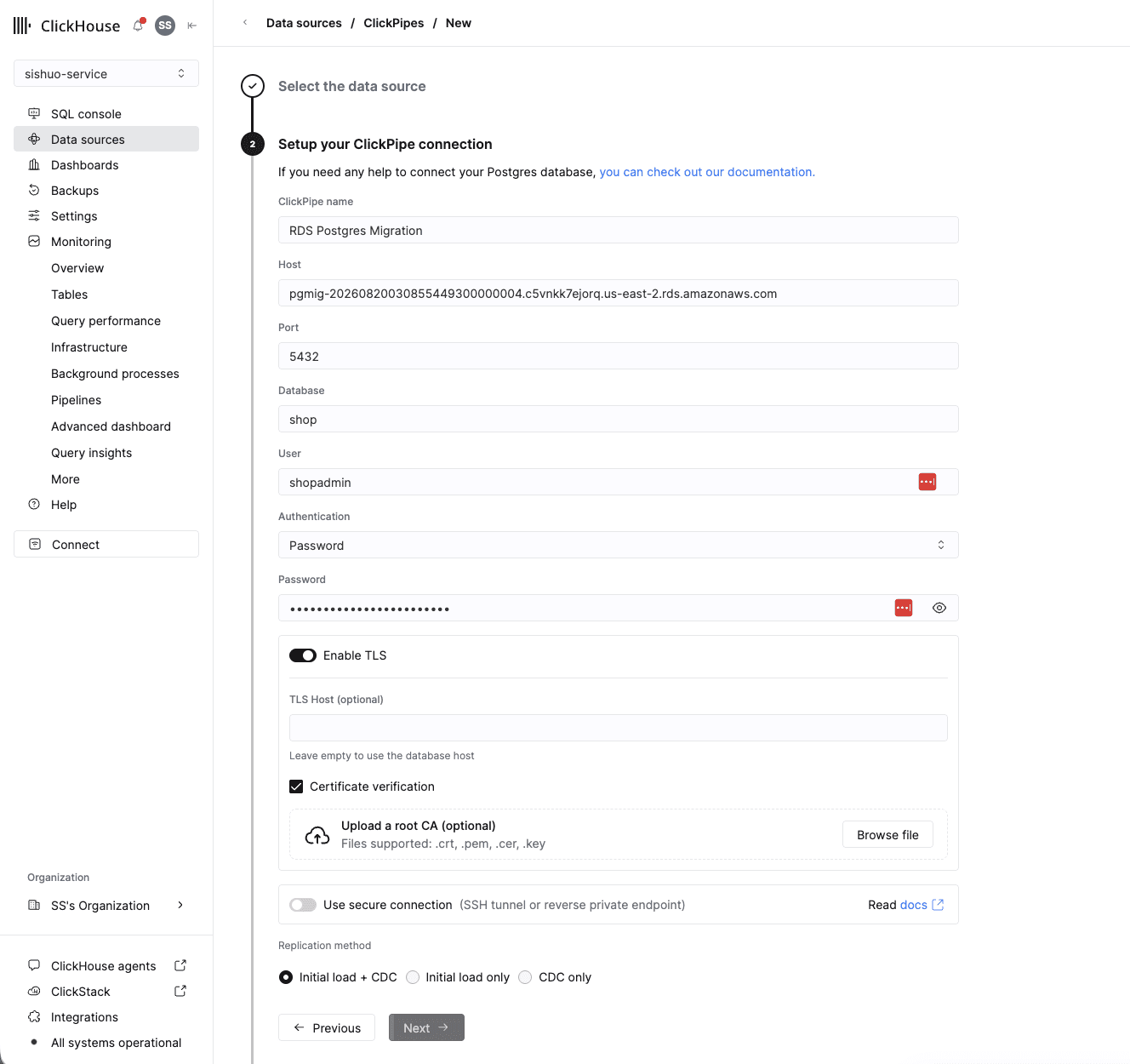Turn off the Enable TLS switch
Image resolution: width=1130 pixels, height=1064 pixels.
point(303,655)
